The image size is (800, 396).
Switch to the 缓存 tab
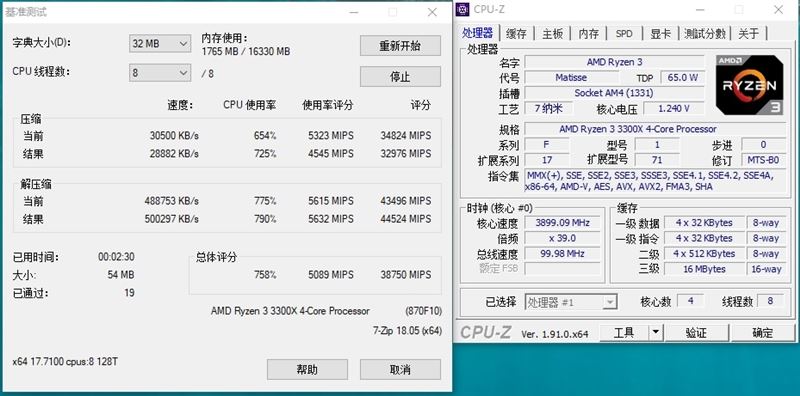coord(516,34)
